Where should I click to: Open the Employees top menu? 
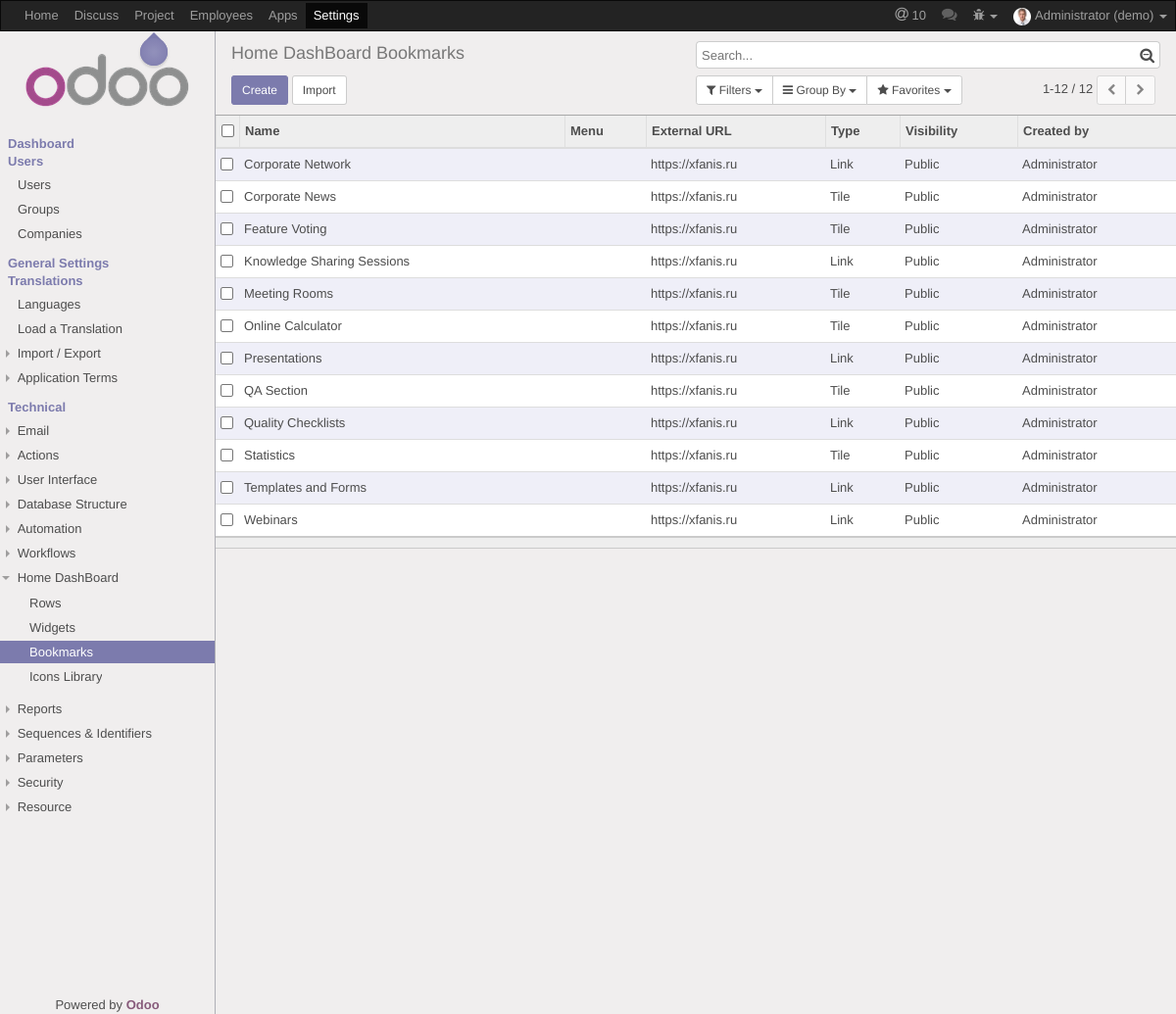click(220, 16)
